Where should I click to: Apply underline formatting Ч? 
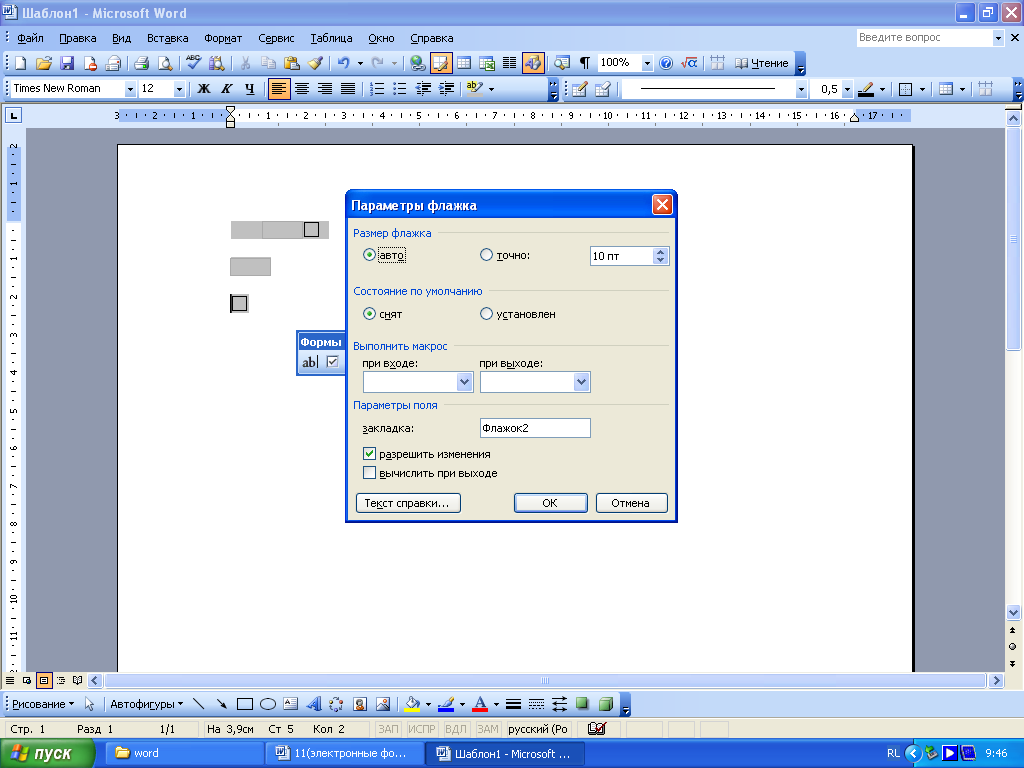coord(249,89)
